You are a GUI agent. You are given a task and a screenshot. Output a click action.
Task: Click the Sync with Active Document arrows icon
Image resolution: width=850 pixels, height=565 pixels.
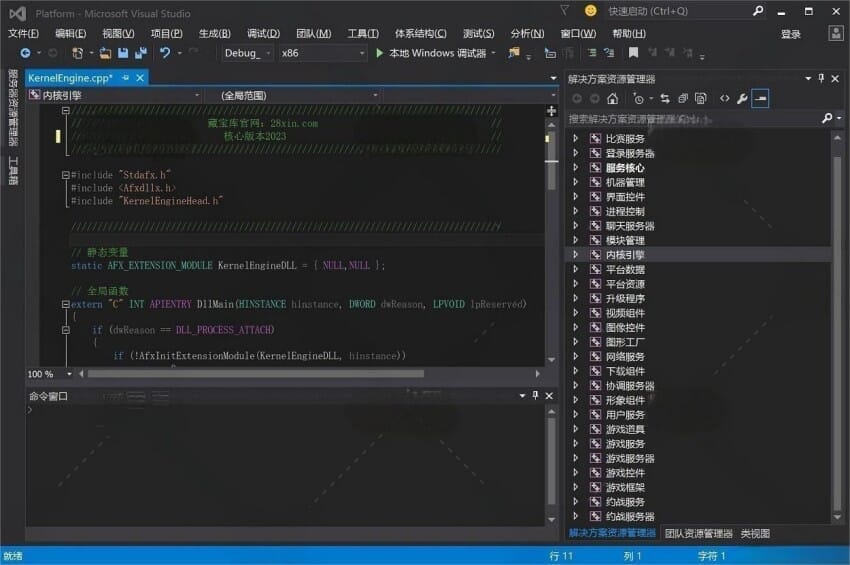pos(664,99)
